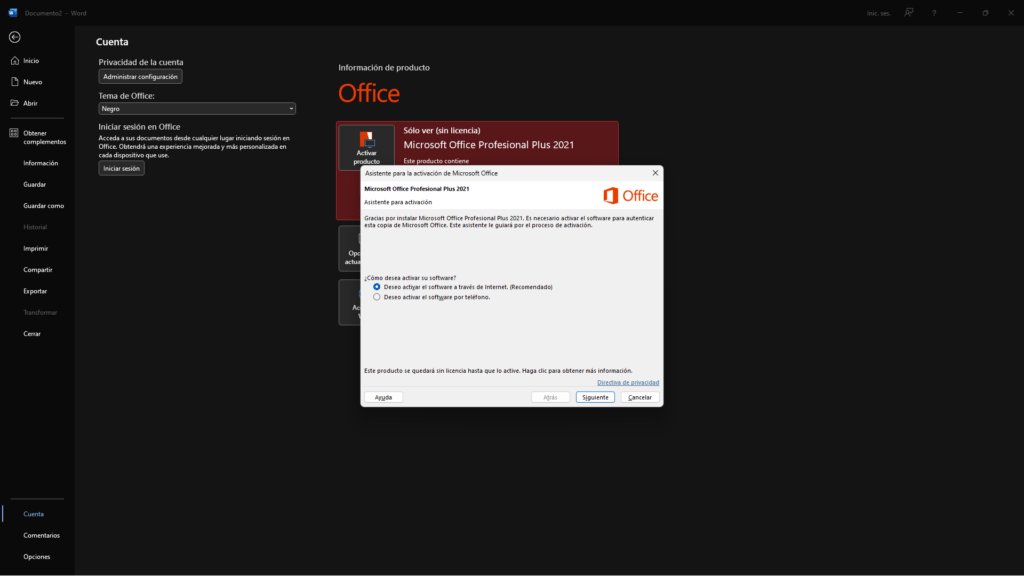
Task: Close the activation wizard dialog
Action: tap(655, 173)
